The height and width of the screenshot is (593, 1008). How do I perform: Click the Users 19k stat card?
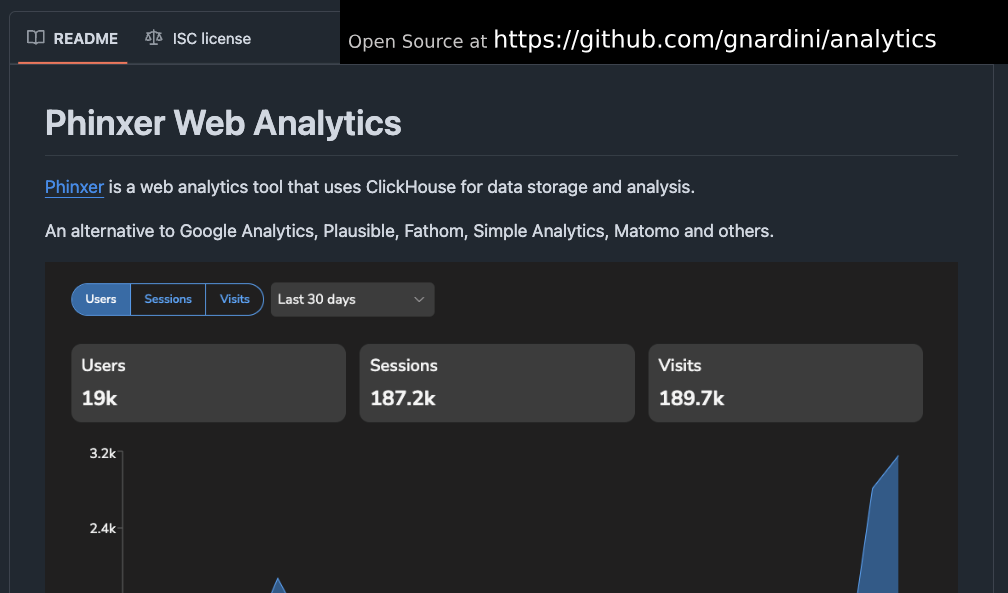(x=208, y=383)
